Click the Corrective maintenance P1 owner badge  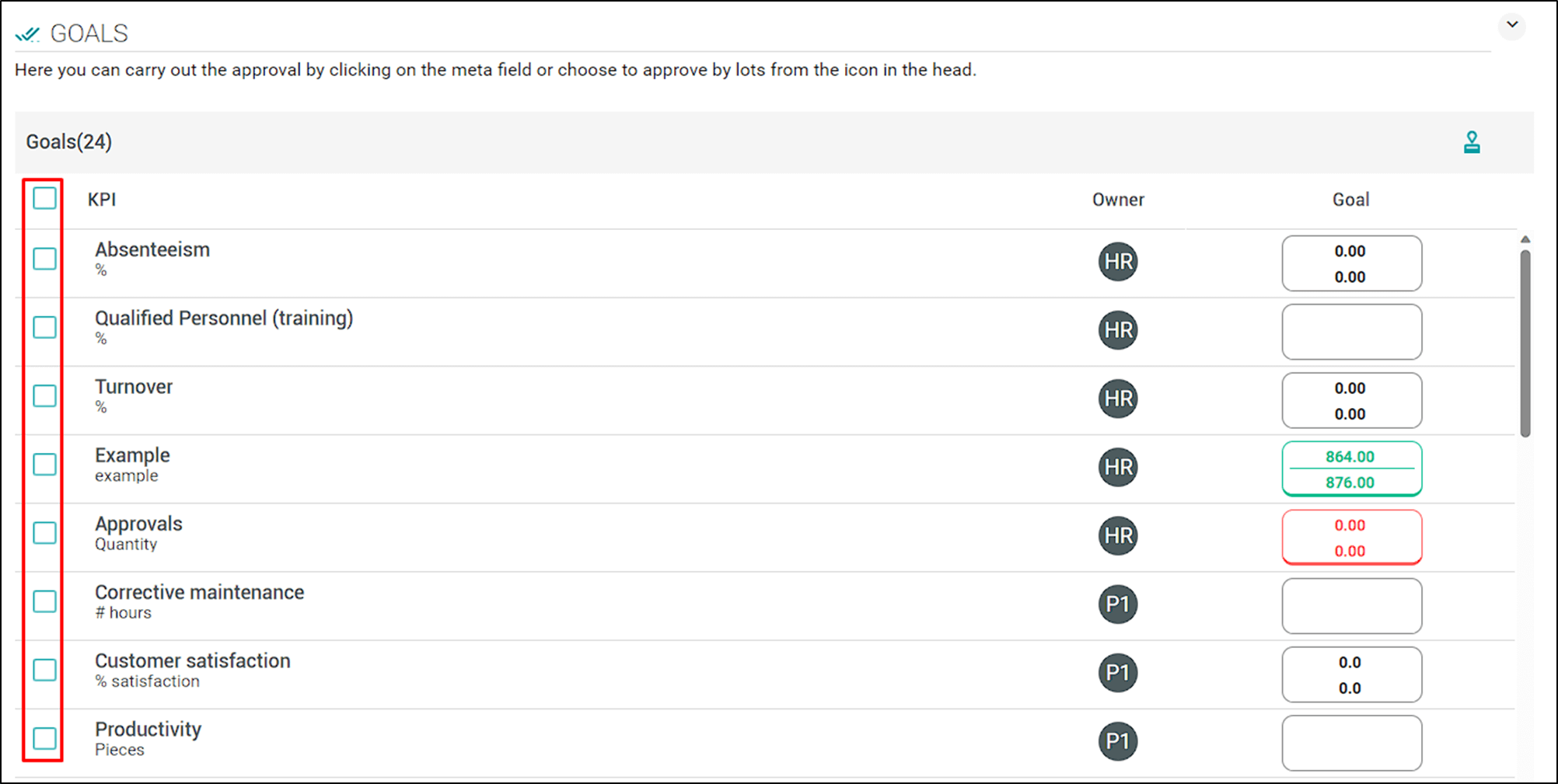[1118, 605]
